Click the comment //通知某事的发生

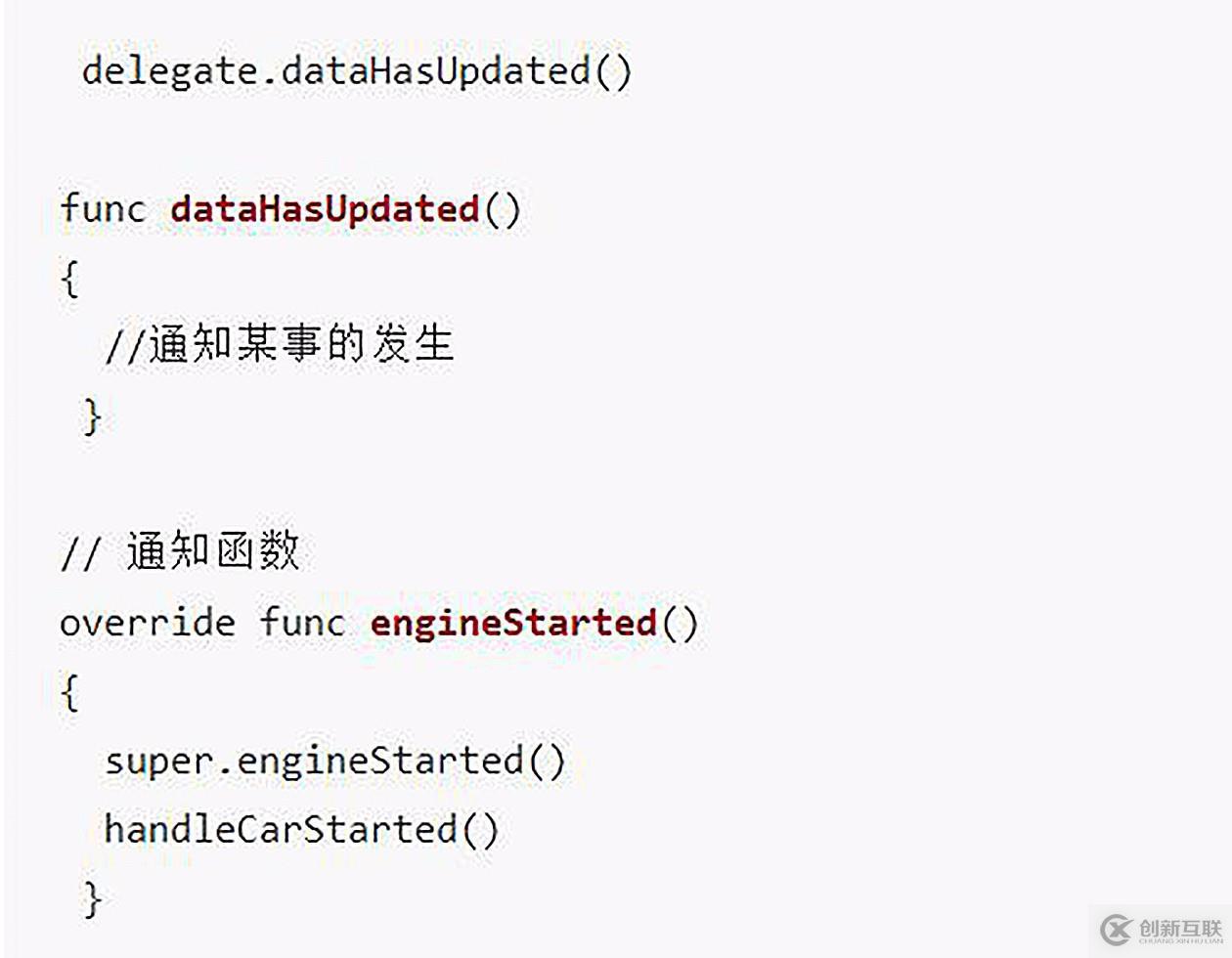[279, 346]
